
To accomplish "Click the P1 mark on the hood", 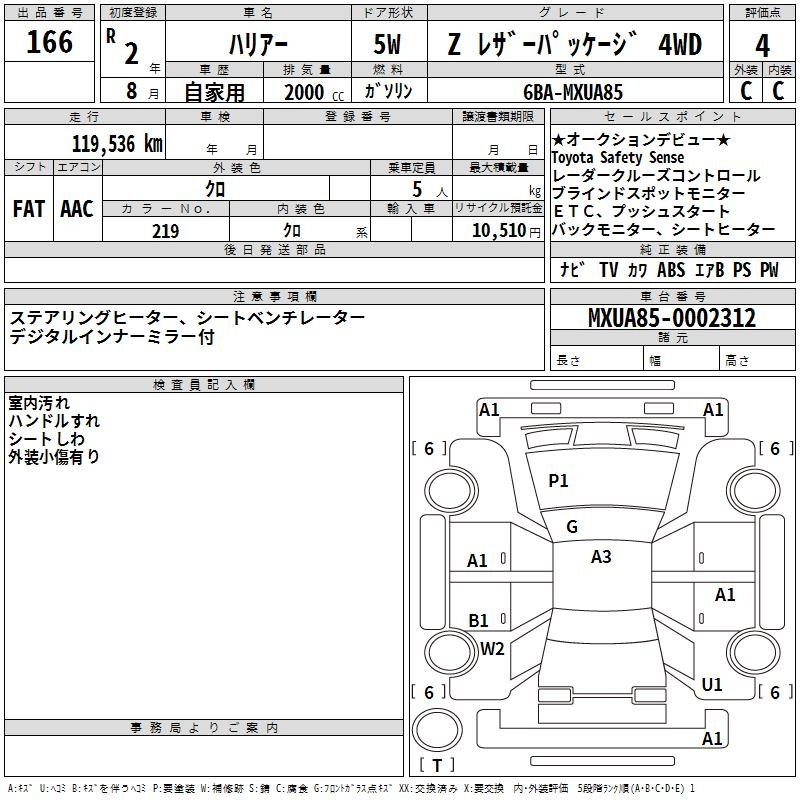I will pyautogui.click(x=558, y=481).
